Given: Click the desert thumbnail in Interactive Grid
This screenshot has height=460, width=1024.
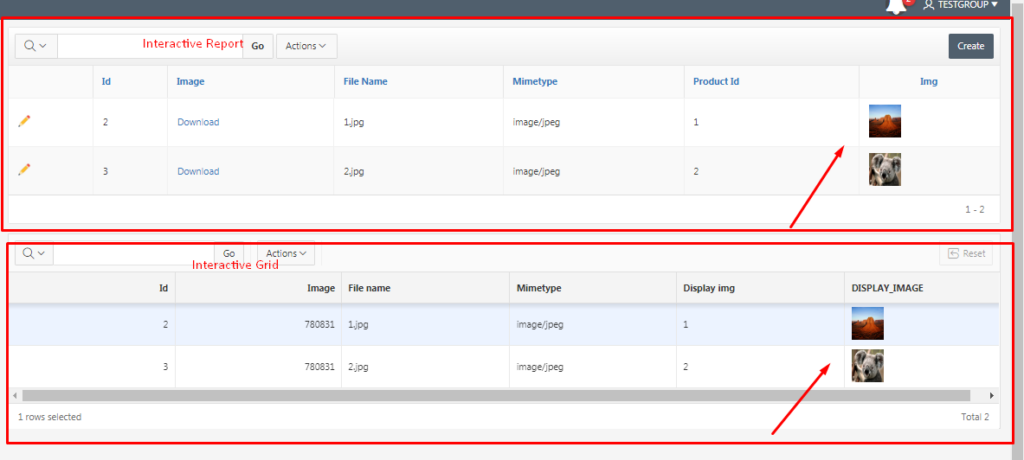Looking at the screenshot, I should tap(867, 323).
